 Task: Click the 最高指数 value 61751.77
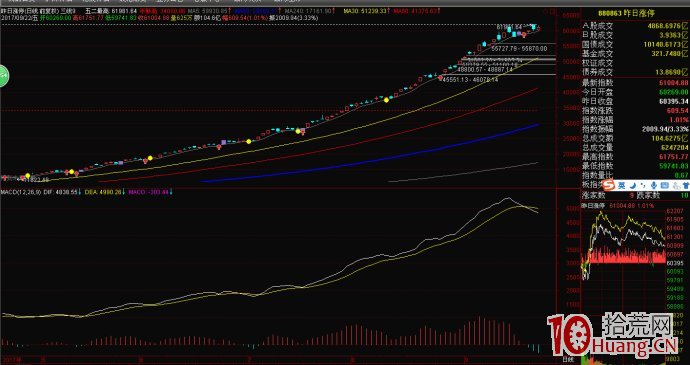click(x=674, y=157)
